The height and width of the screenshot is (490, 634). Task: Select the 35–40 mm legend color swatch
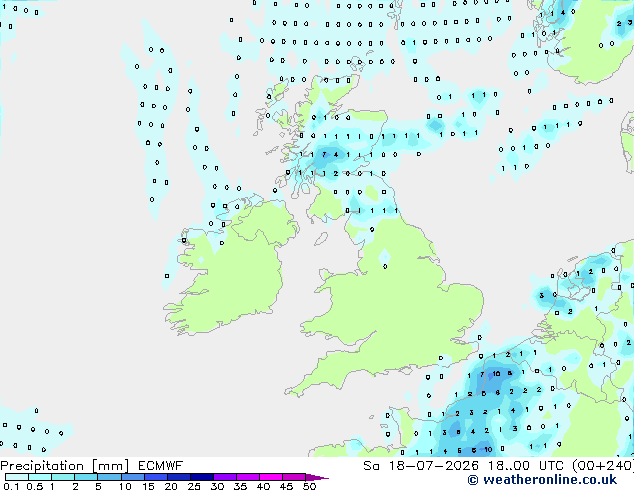[x=248, y=477]
